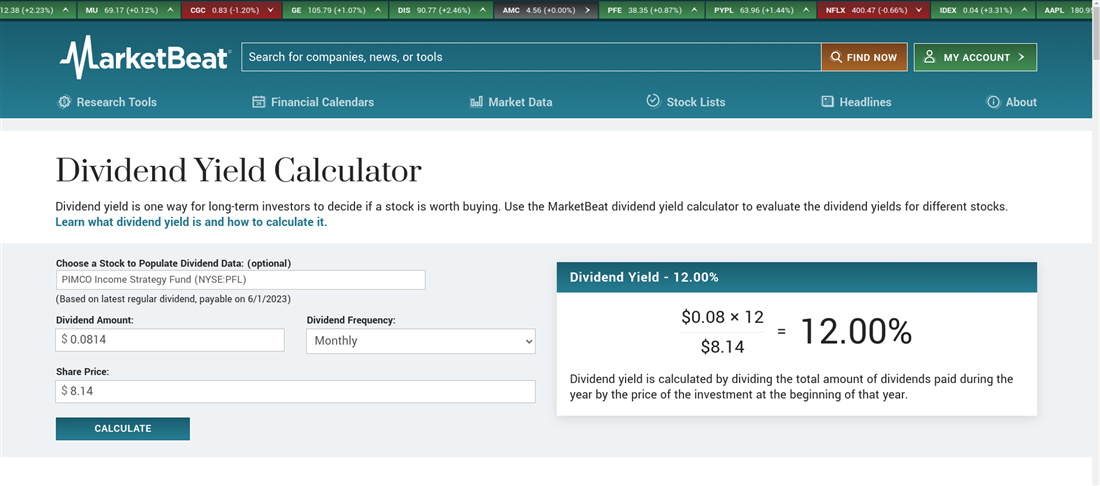Image resolution: width=1100 pixels, height=486 pixels.
Task: Click the DIS ticker chevron
Action: (481, 11)
